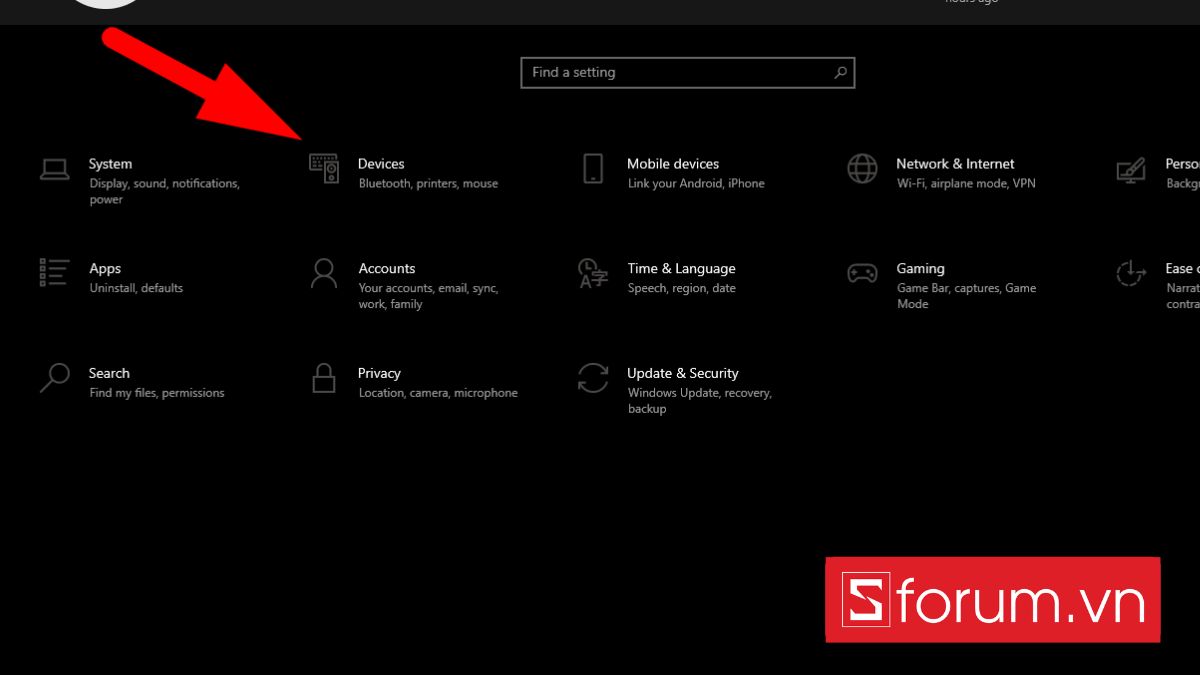Open the Time & Language icon
Image resolution: width=1200 pixels, height=675 pixels.
(593, 273)
